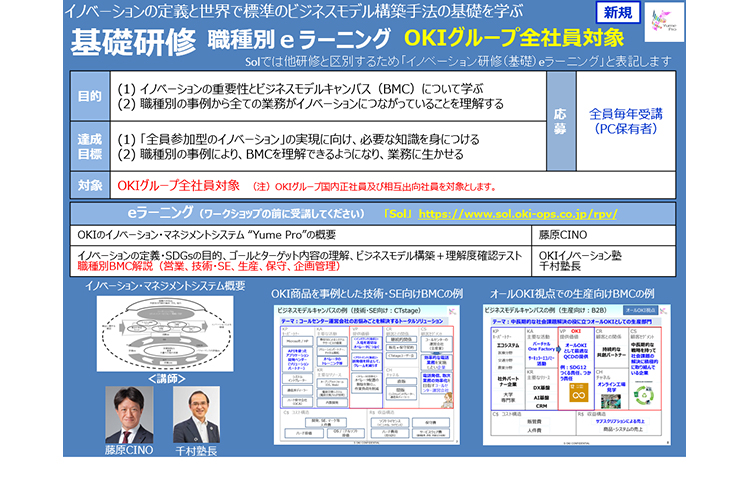
Task: Click the 目的 row label cell
Action: coord(90,96)
